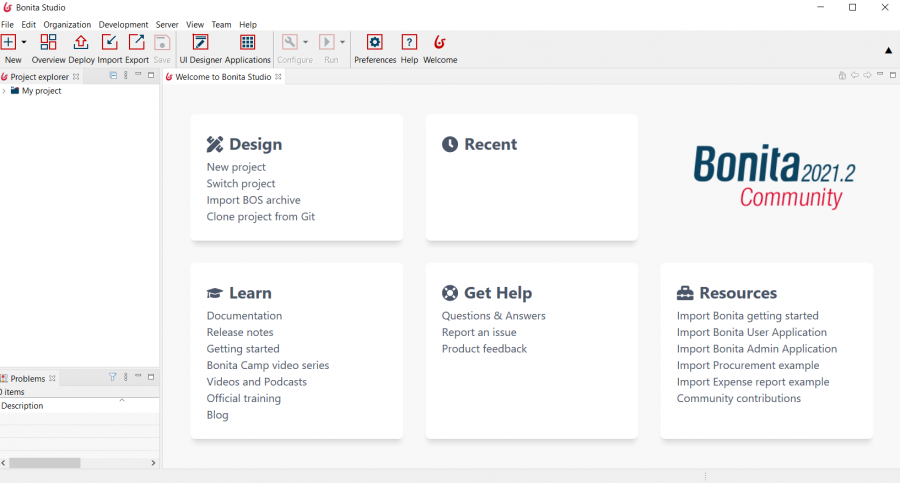This screenshot has width=900, height=483.
Task: Open the Edit menu
Action: (x=29, y=25)
